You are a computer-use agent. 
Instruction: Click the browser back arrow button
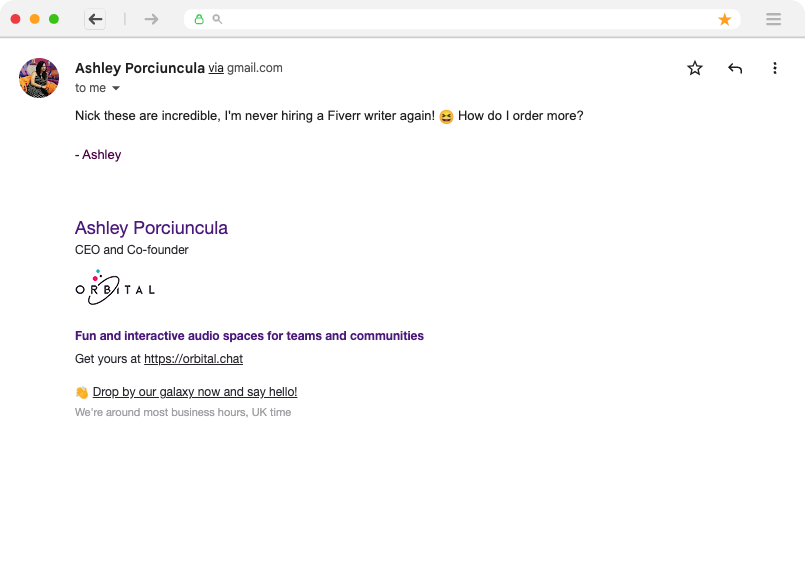(95, 20)
